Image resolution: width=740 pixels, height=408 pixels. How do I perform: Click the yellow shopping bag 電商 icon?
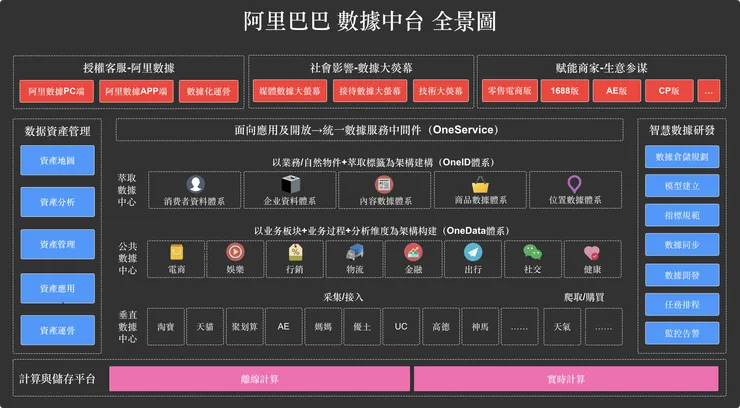pyautogui.click(x=177, y=252)
